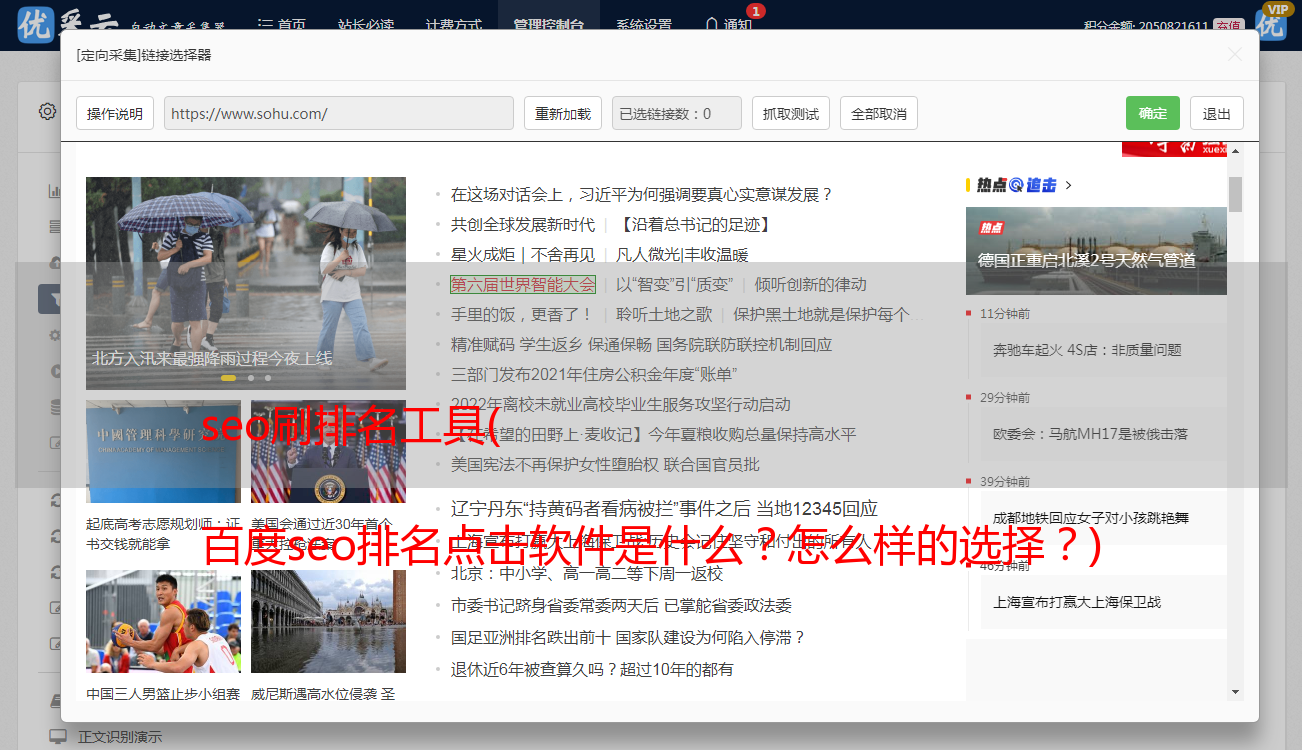Open the 系统设置 menu
Image resolution: width=1302 pixels, height=750 pixels.
[x=643, y=25]
